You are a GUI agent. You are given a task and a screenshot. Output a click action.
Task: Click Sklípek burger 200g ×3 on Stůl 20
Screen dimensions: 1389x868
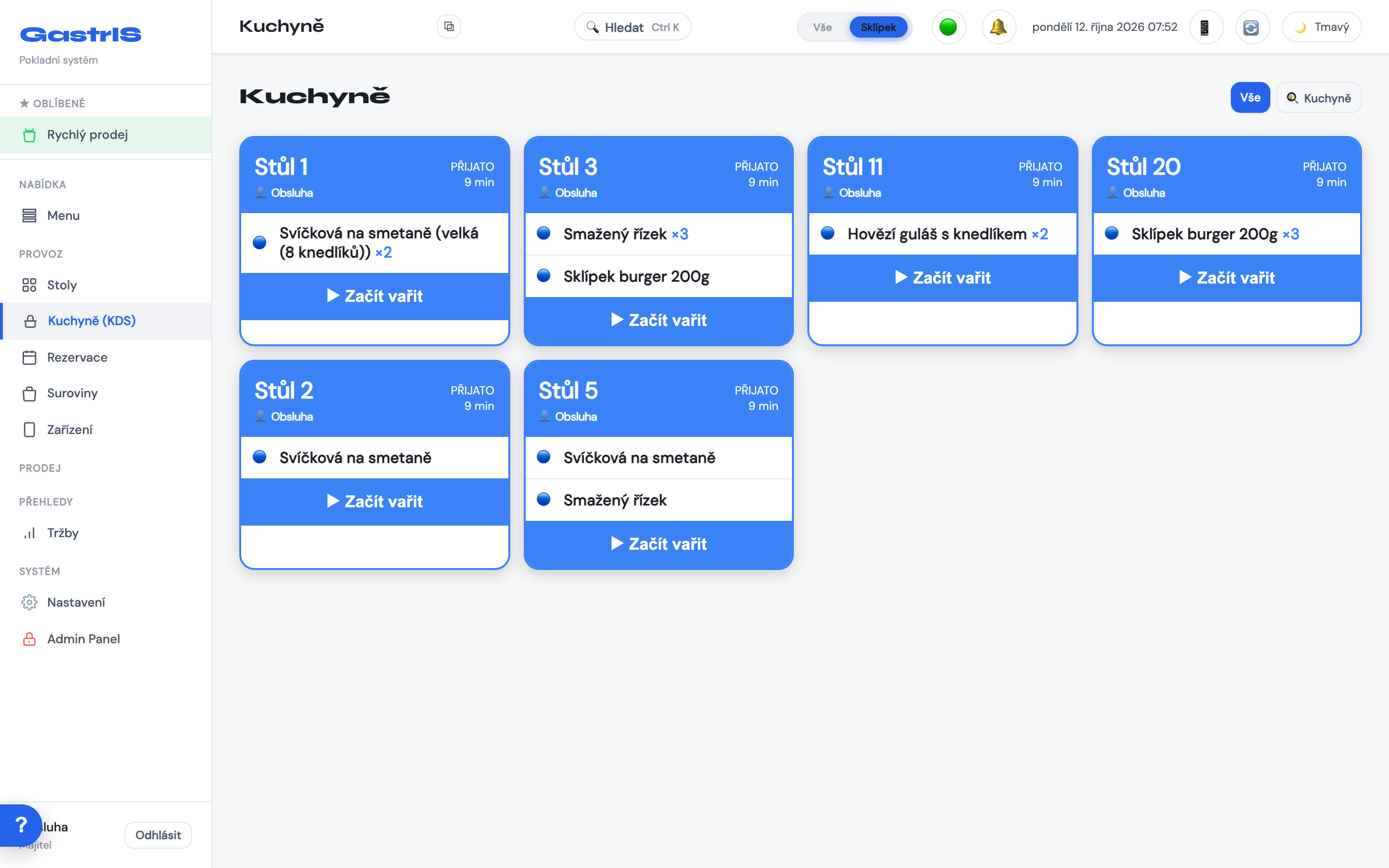tap(1226, 234)
